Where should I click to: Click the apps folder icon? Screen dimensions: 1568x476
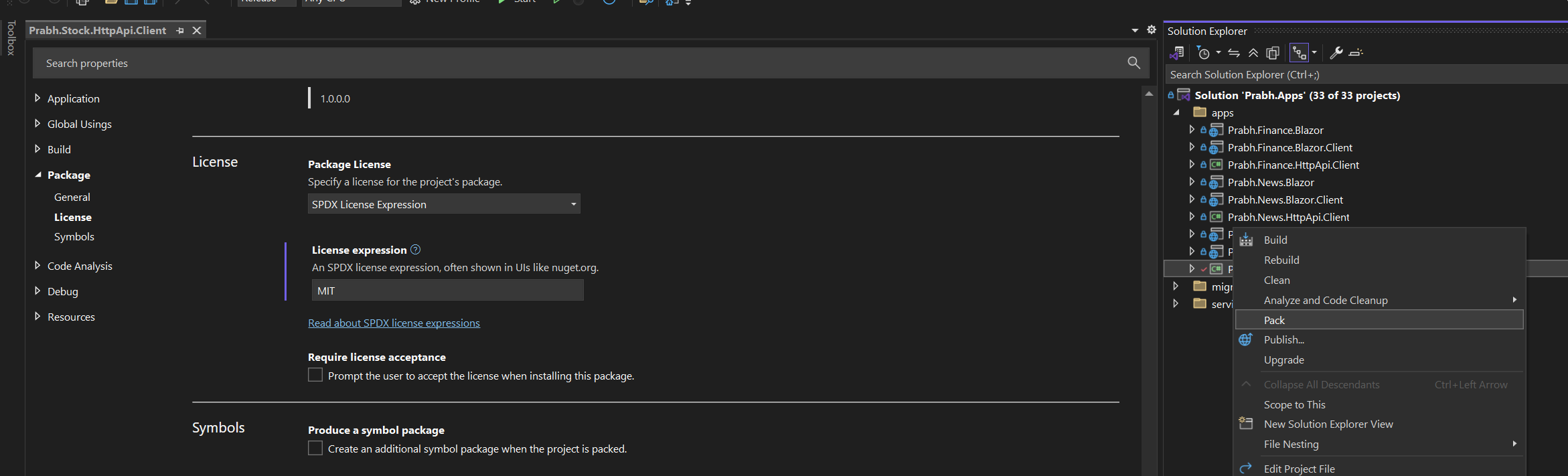[1200, 112]
